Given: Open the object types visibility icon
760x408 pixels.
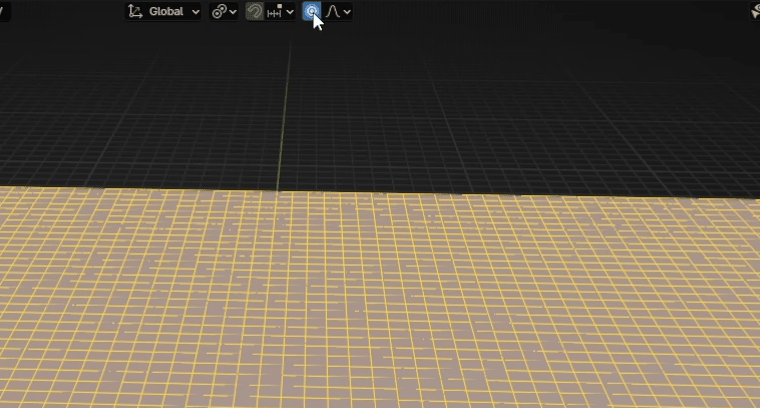Looking at the screenshot, I should click(756, 12).
